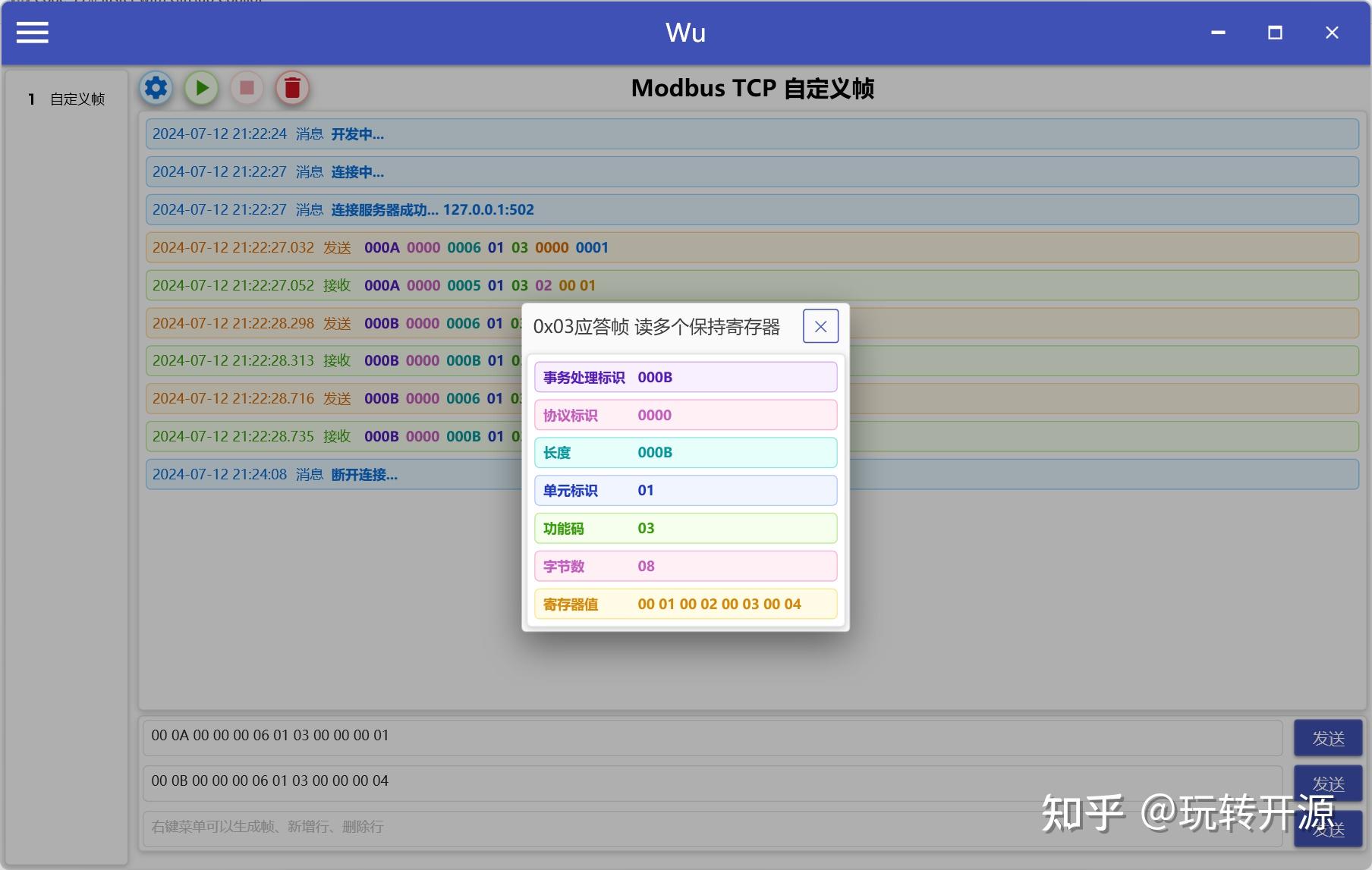
Task: Click the bottom 发送 button
Action: pos(1327,828)
